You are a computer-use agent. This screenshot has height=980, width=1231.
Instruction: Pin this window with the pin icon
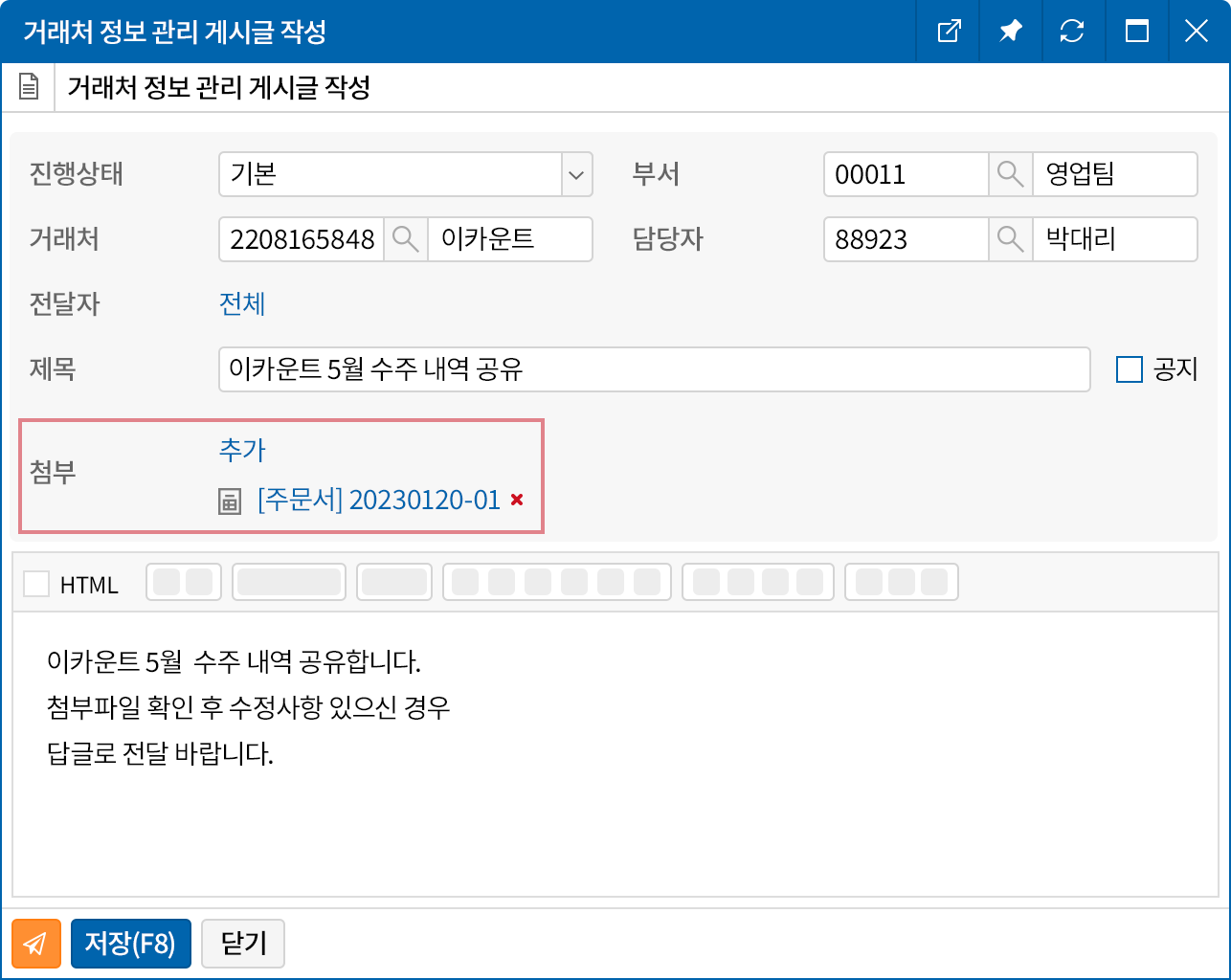click(x=1010, y=32)
